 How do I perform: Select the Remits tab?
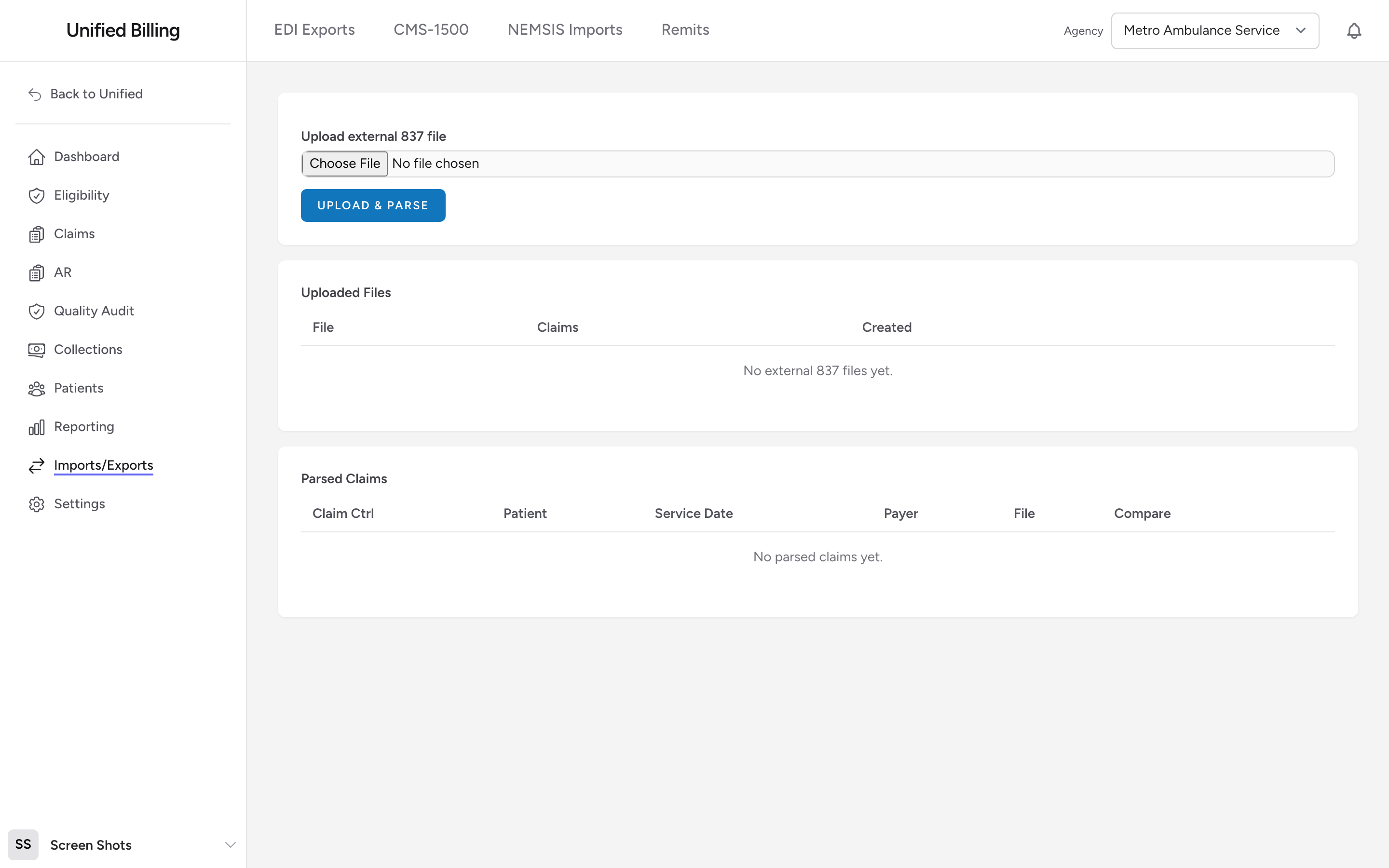(x=685, y=30)
